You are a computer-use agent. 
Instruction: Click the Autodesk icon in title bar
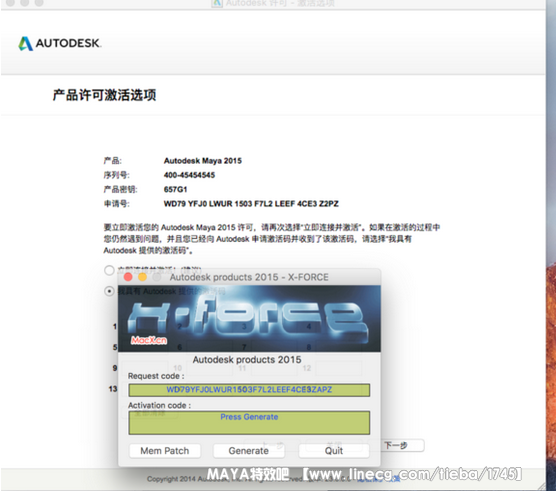(217, 4)
